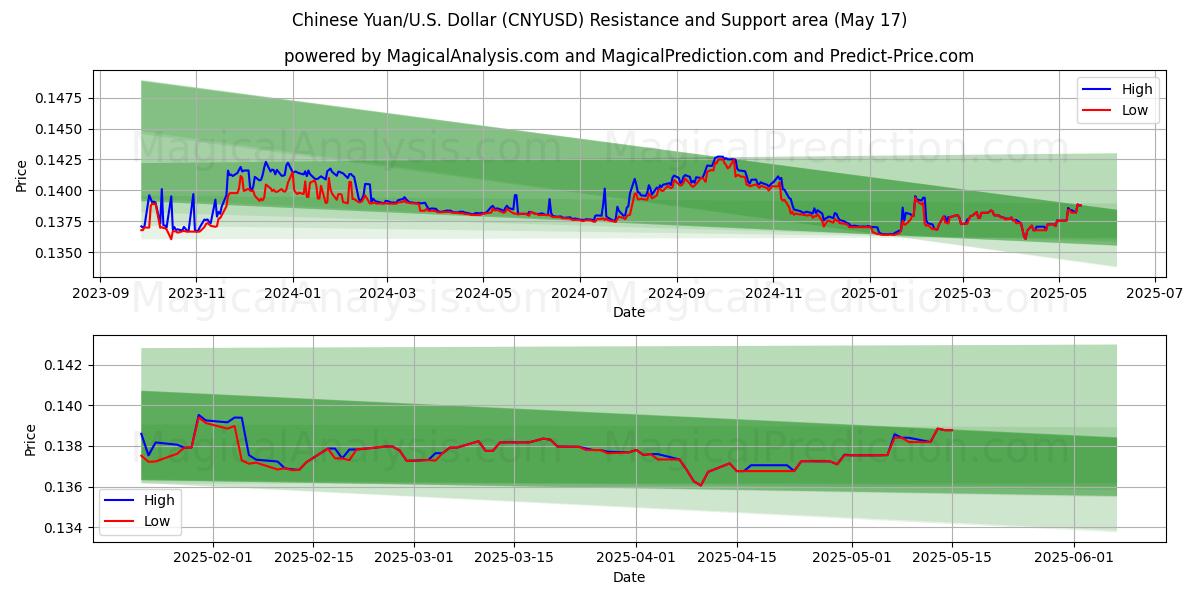
Task: Click the bottom chart's 'Date' axis label
Action: tap(629, 577)
